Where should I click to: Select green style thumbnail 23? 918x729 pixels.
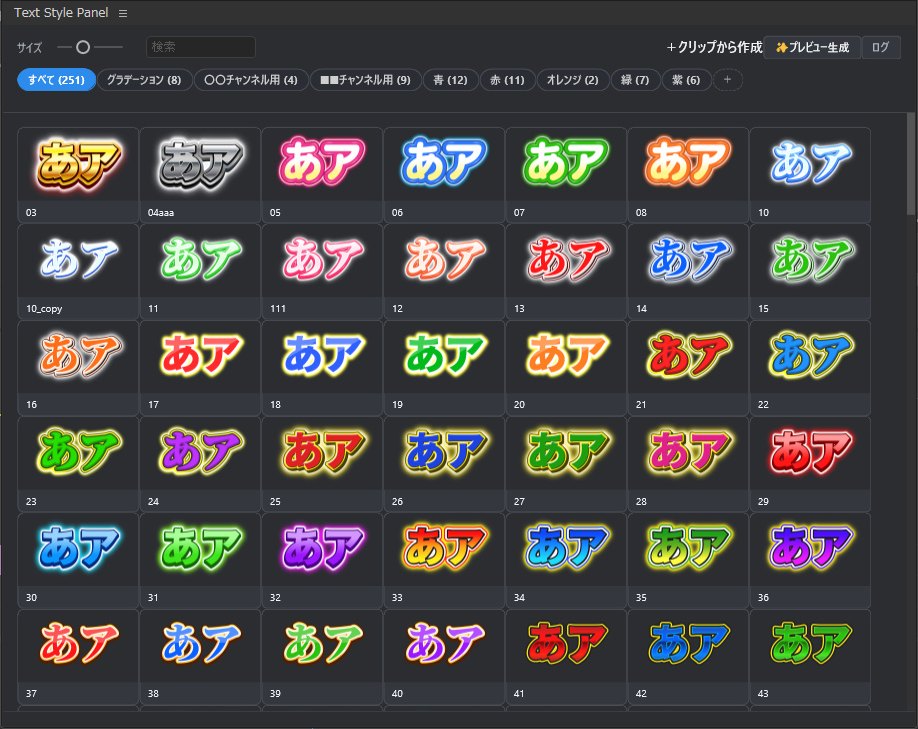[x=78, y=464]
